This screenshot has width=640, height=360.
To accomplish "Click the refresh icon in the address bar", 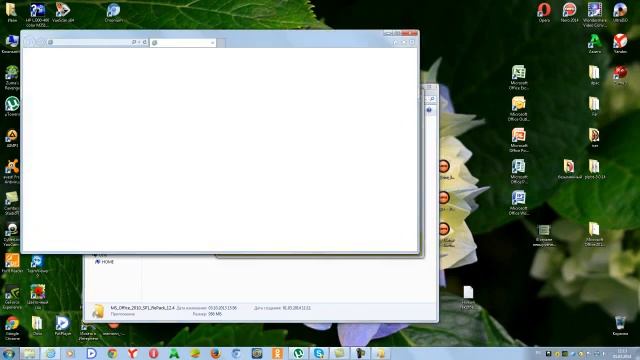I will (x=145, y=42).
